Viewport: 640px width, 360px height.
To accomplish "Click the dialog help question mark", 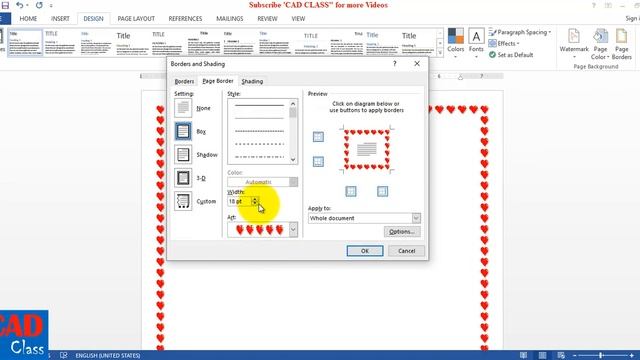I will click(395, 64).
